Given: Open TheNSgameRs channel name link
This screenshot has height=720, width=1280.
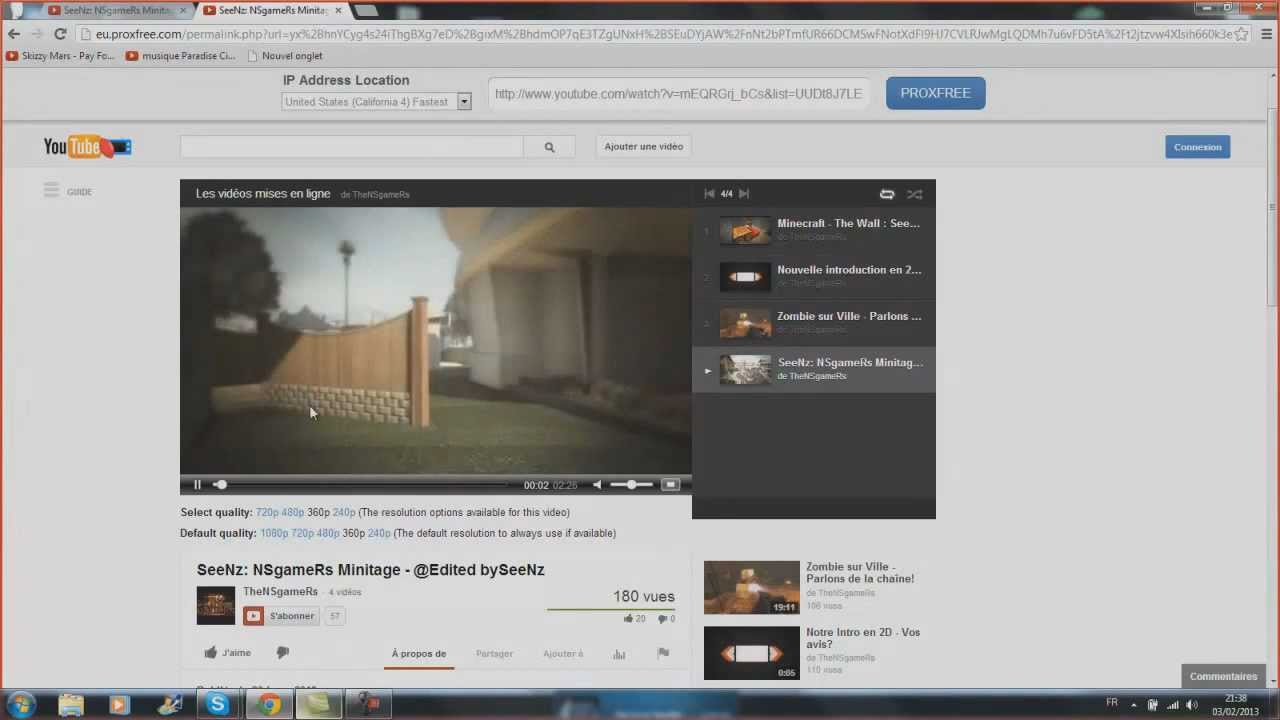Looking at the screenshot, I should click(280, 592).
